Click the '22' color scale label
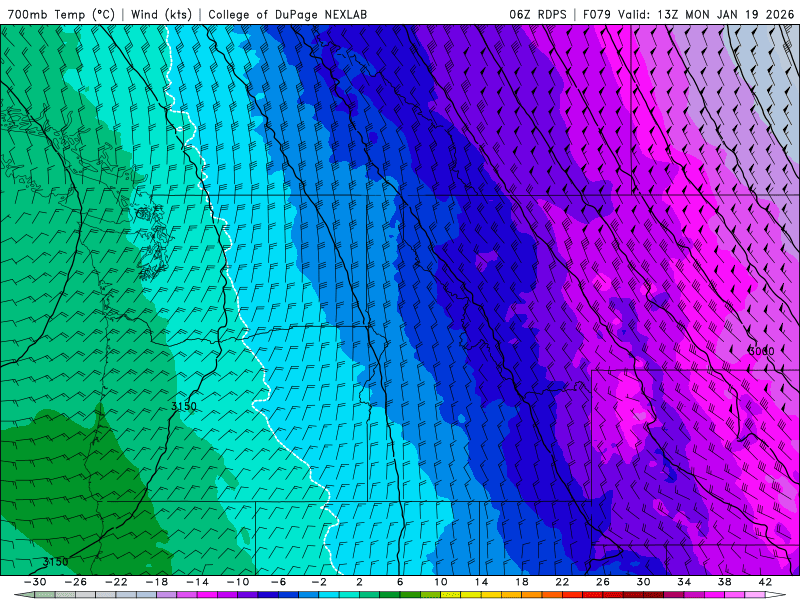Screen dimensions: 800x600 [562, 582]
